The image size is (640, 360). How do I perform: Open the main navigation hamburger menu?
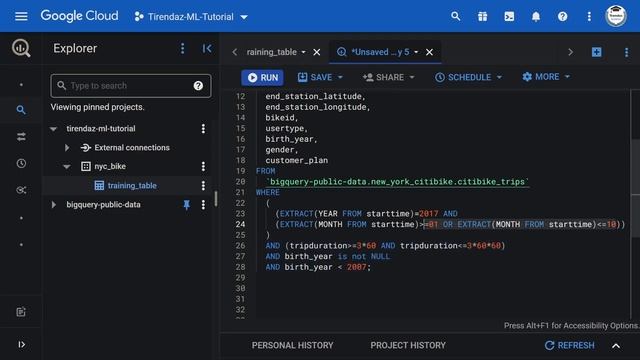tap(21, 16)
